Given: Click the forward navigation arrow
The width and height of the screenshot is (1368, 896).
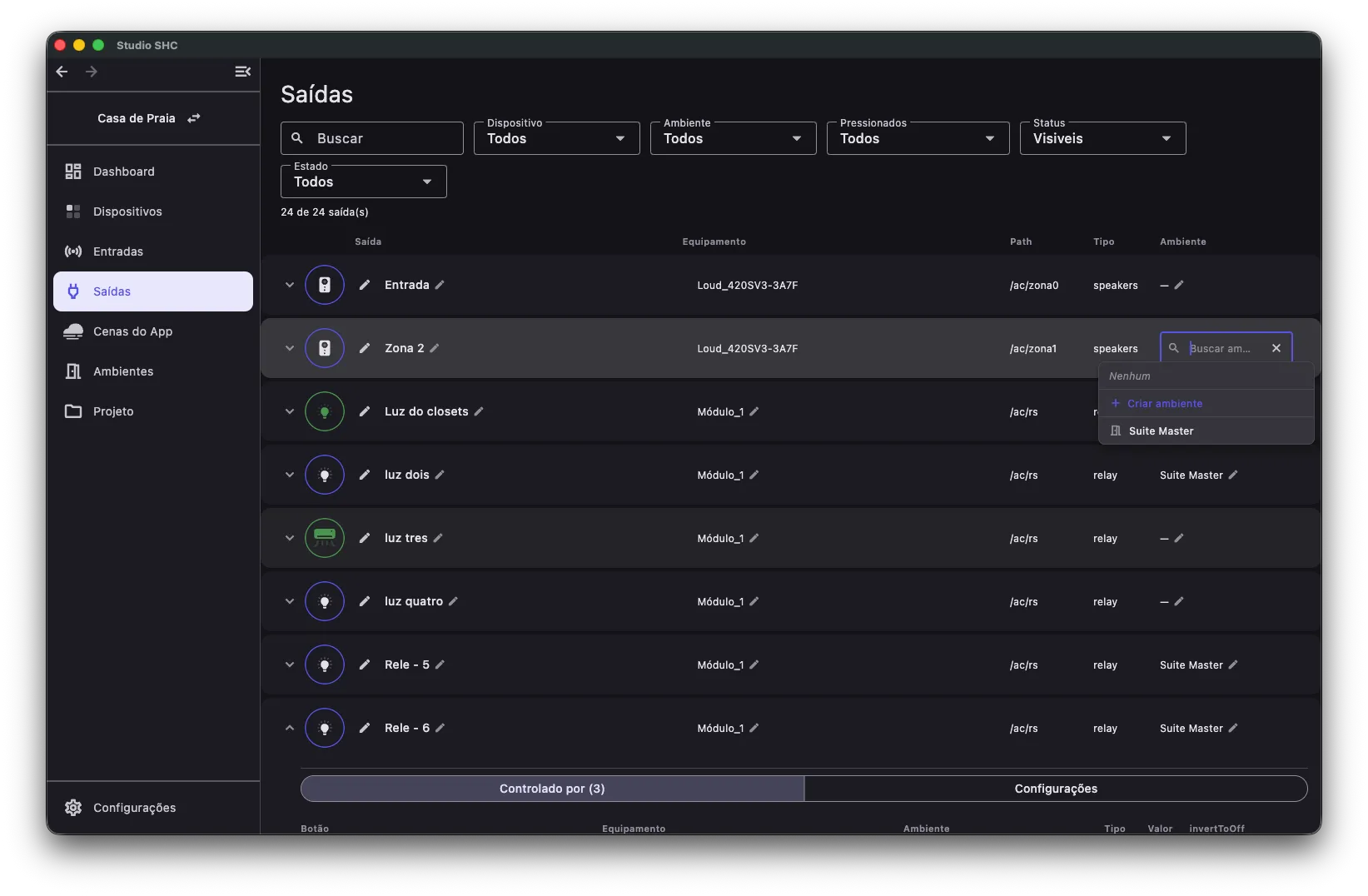Looking at the screenshot, I should pos(92,72).
